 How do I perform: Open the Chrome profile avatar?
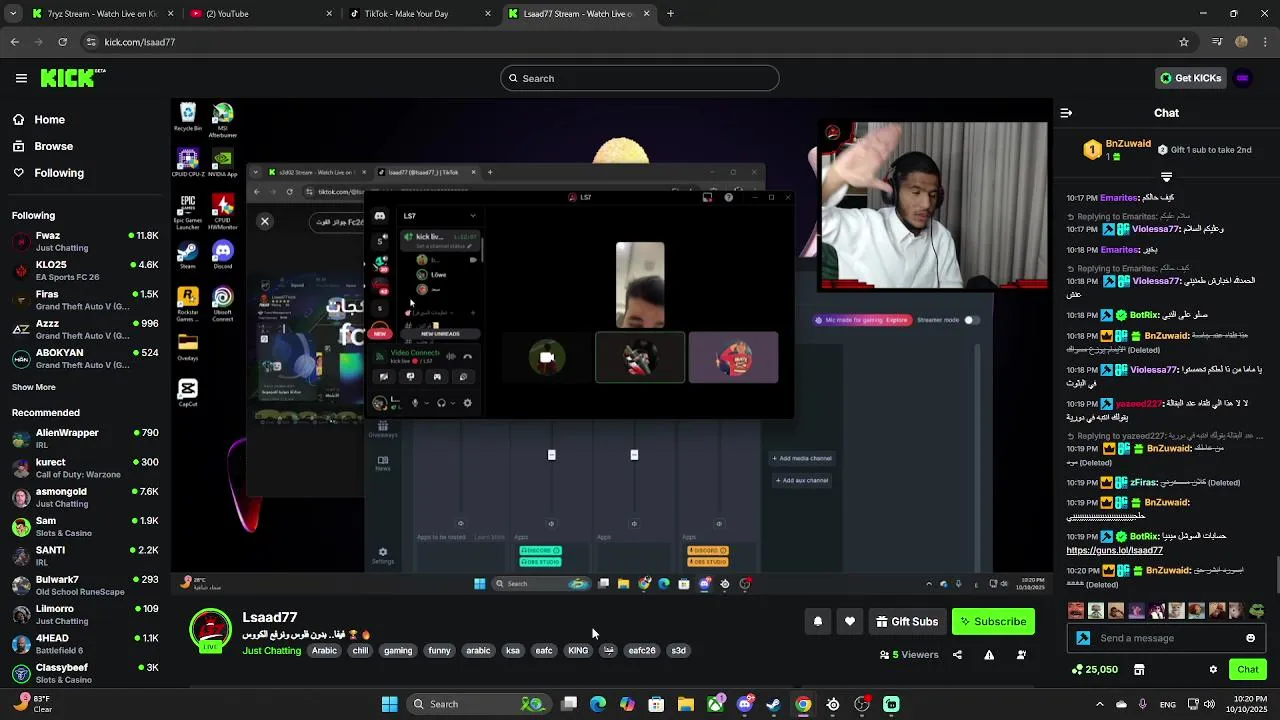pos(1241,42)
